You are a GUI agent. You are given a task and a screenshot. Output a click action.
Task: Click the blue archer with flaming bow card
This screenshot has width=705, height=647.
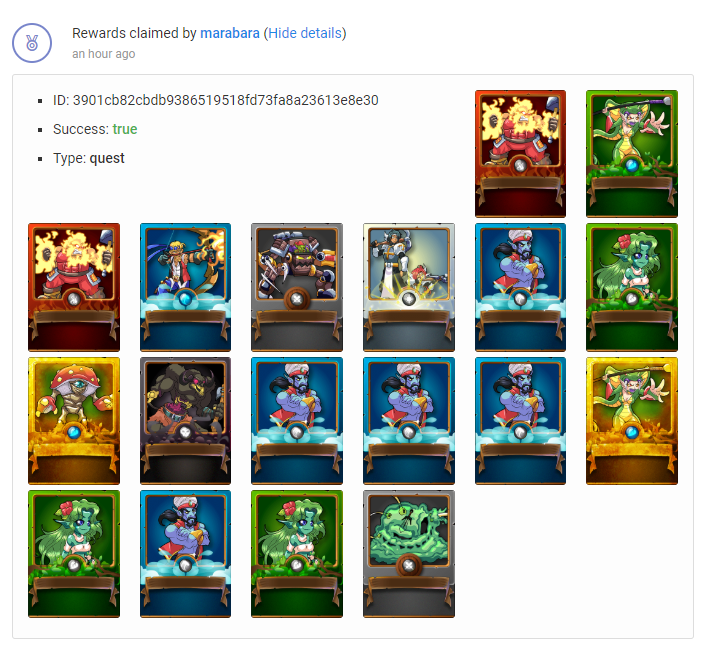[x=185, y=287]
